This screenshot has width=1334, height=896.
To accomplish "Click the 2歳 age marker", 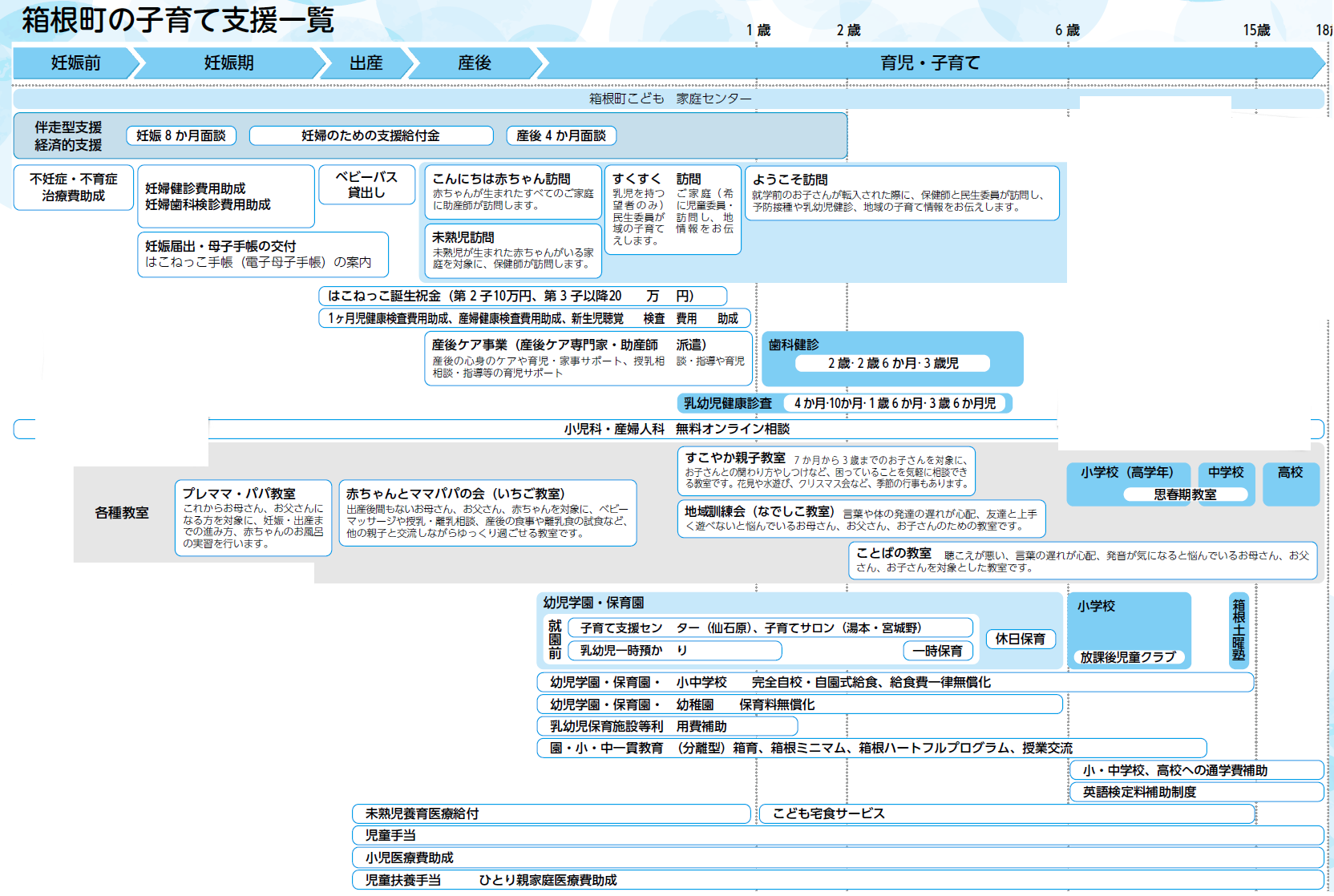I will click(849, 30).
